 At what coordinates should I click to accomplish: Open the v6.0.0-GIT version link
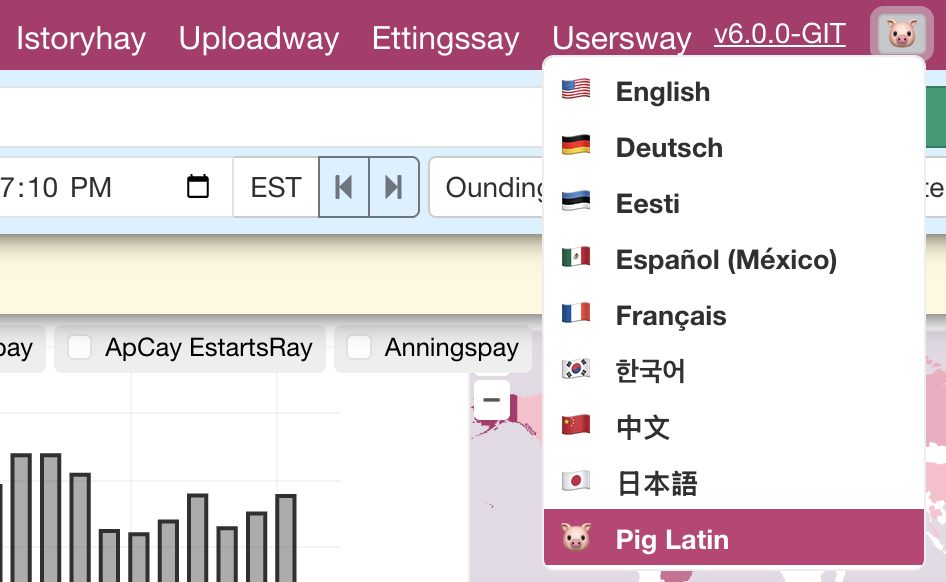[779, 33]
